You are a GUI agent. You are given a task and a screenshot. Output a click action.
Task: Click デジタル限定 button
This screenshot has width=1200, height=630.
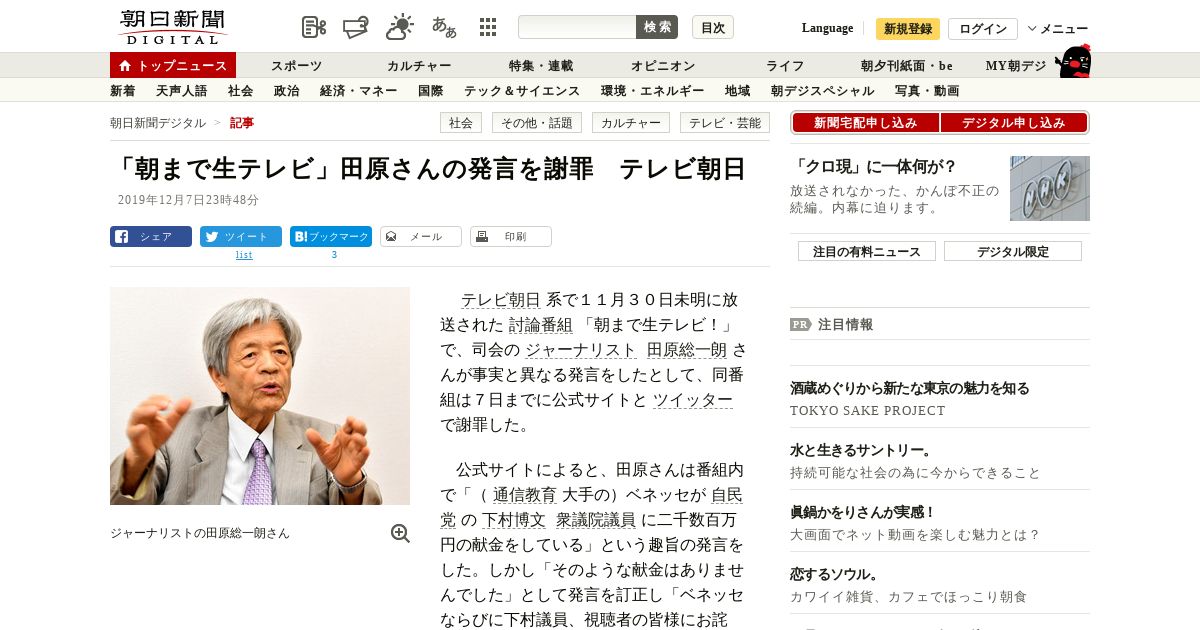click(x=1013, y=251)
